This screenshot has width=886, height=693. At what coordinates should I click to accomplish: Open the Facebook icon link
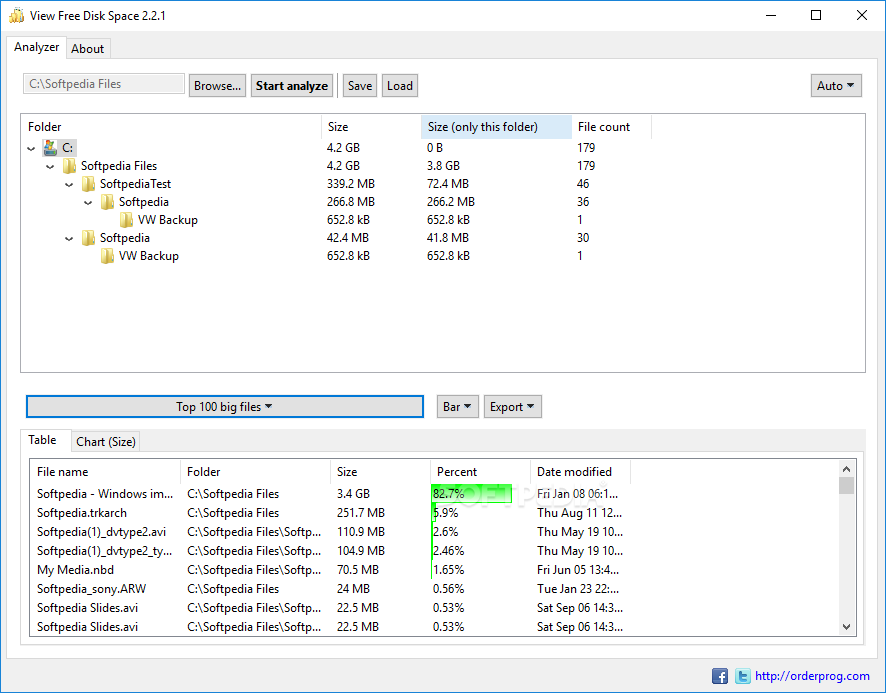tap(719, 676)
